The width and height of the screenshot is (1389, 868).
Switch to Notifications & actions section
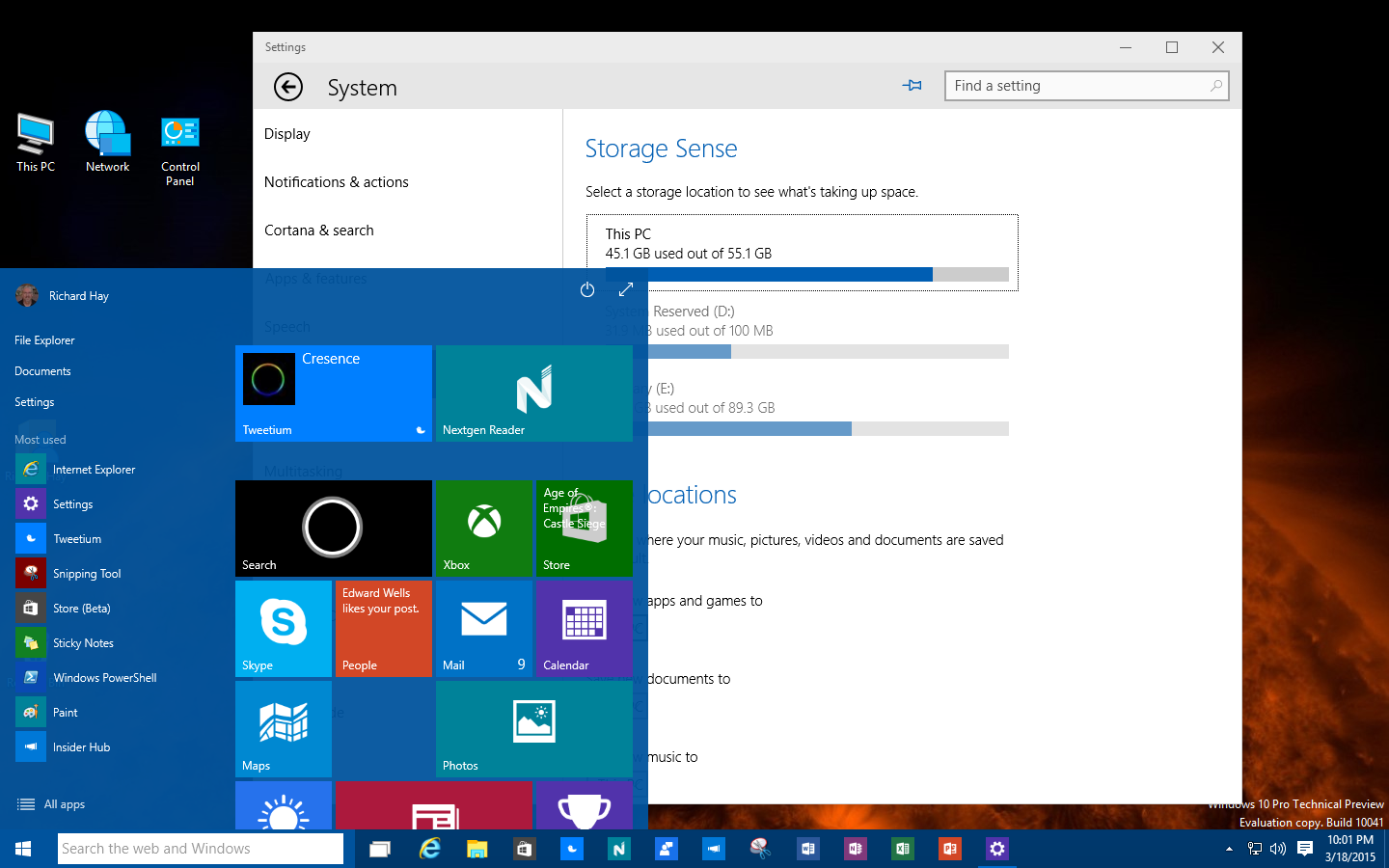(x=337, y=181)
